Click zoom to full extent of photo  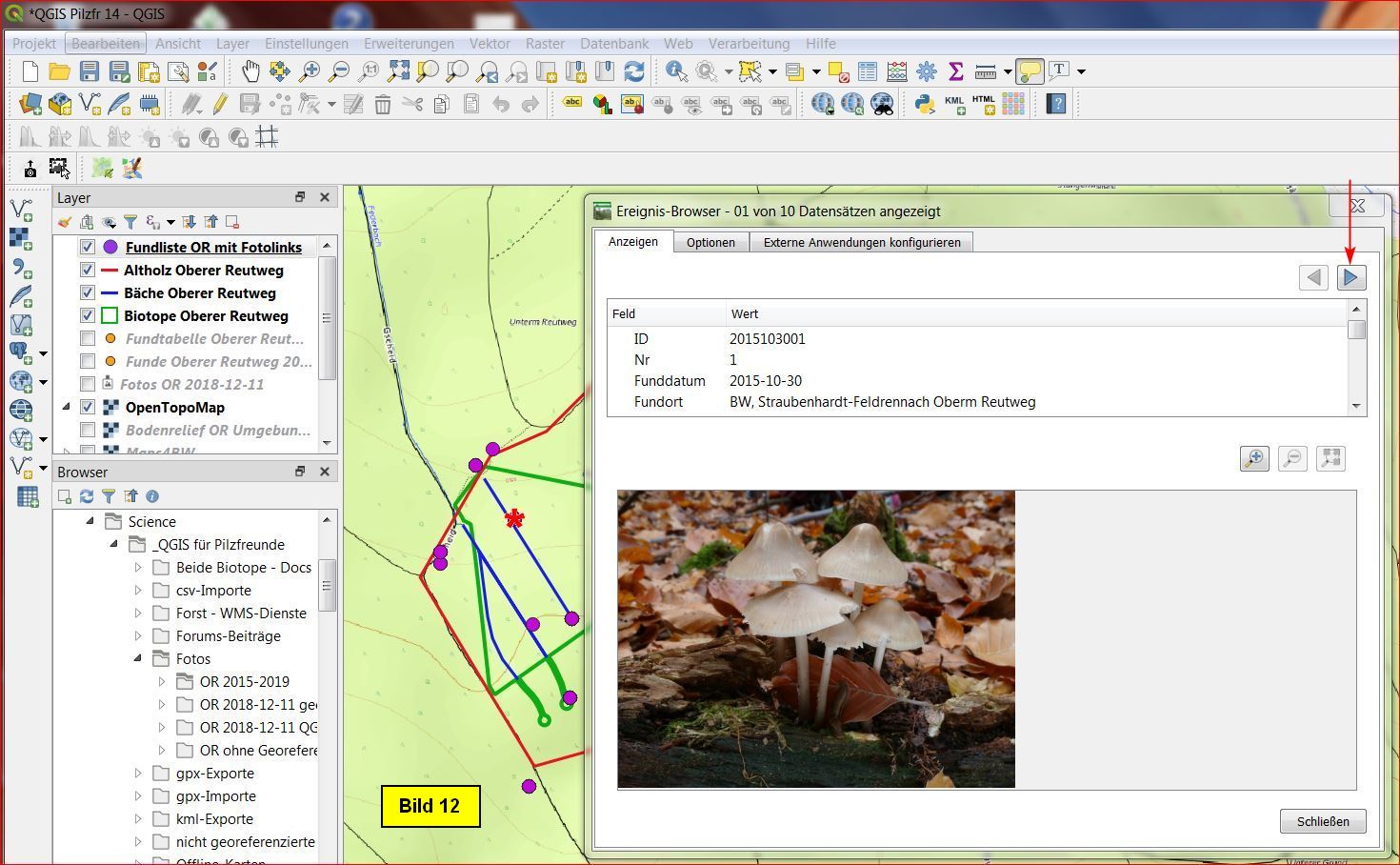click(1330, 458)
